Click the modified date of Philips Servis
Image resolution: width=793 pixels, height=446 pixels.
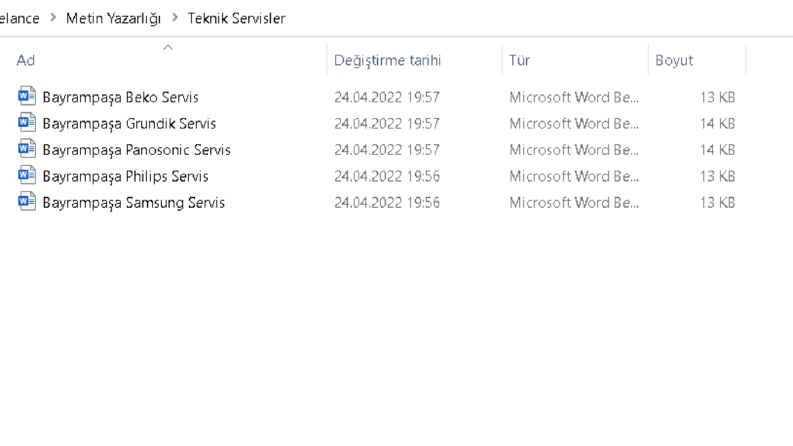(387, 176)
